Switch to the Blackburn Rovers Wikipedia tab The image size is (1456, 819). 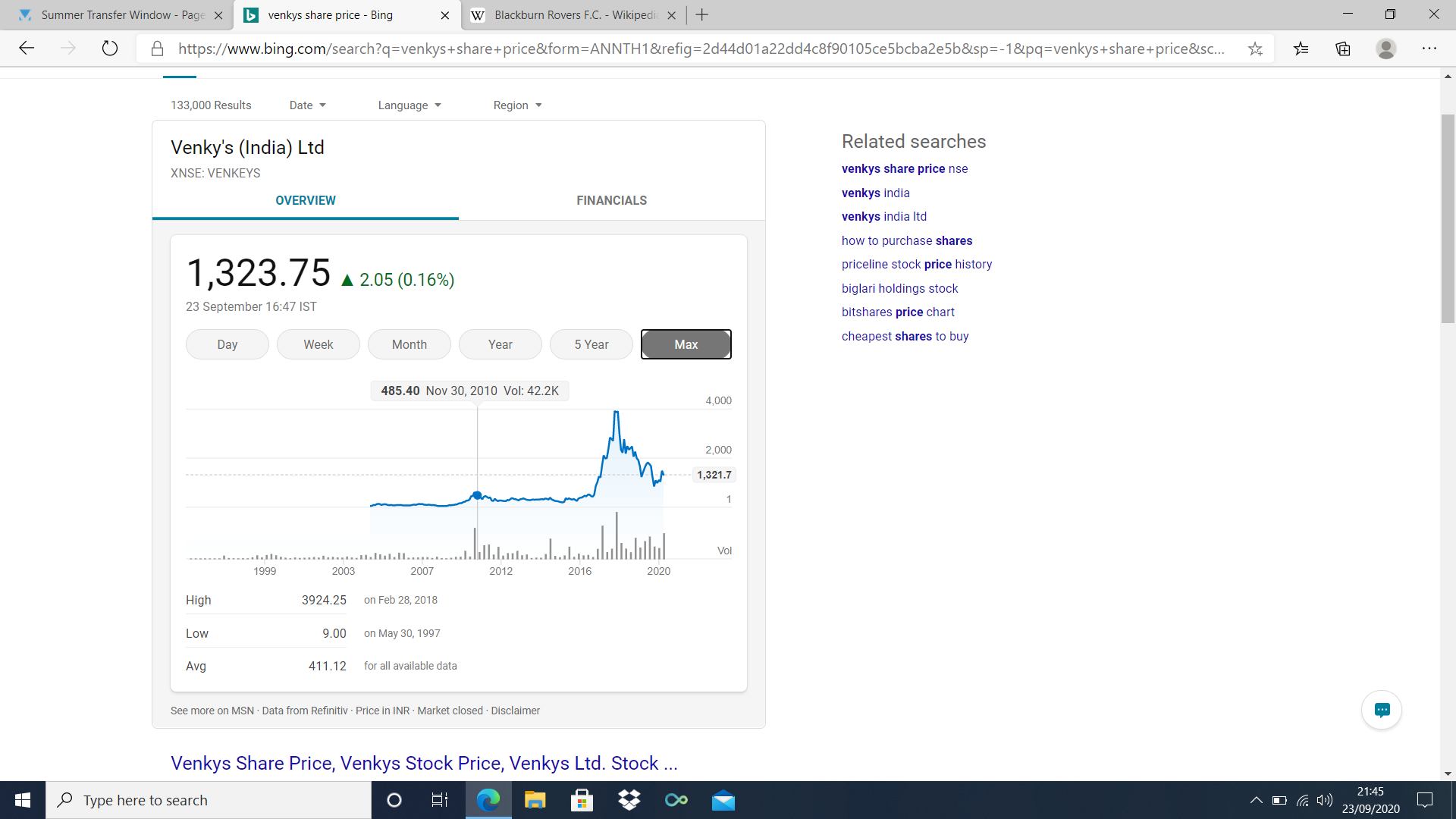pyautogui.click(x=574, y=15)
